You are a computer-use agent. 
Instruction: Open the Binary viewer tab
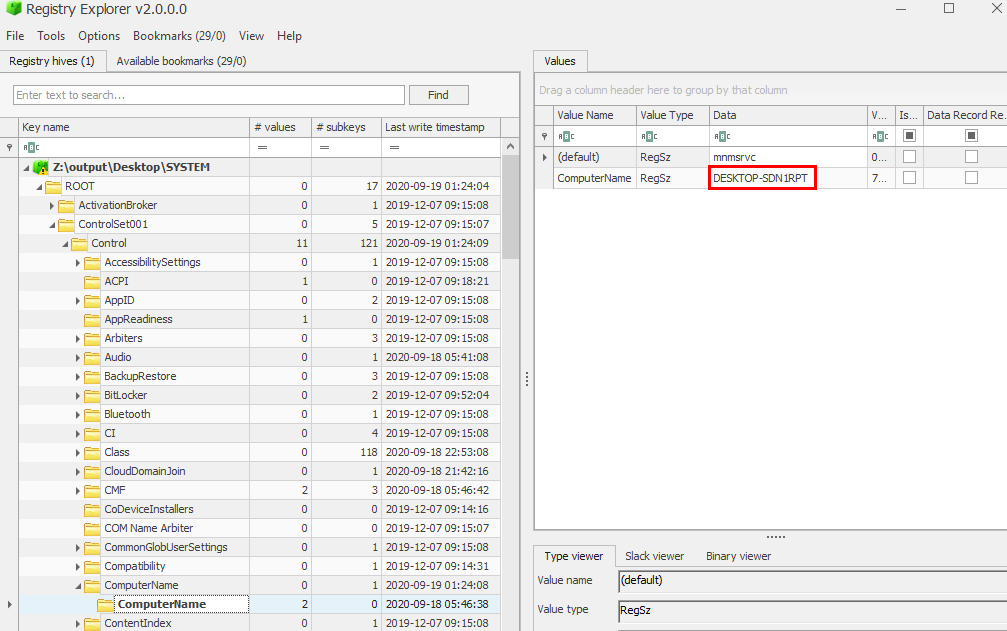point(738,556)
